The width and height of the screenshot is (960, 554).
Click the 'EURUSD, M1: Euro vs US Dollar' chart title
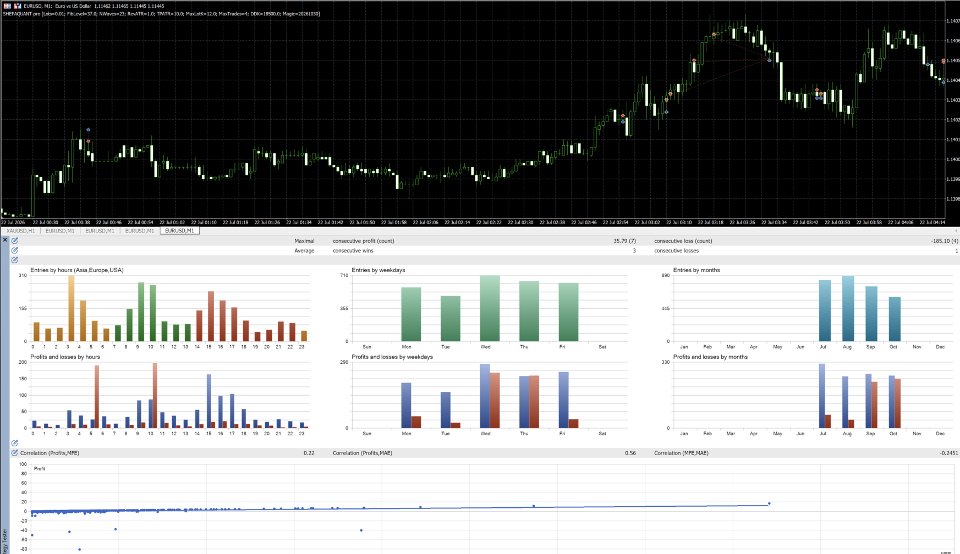point(58,6)
